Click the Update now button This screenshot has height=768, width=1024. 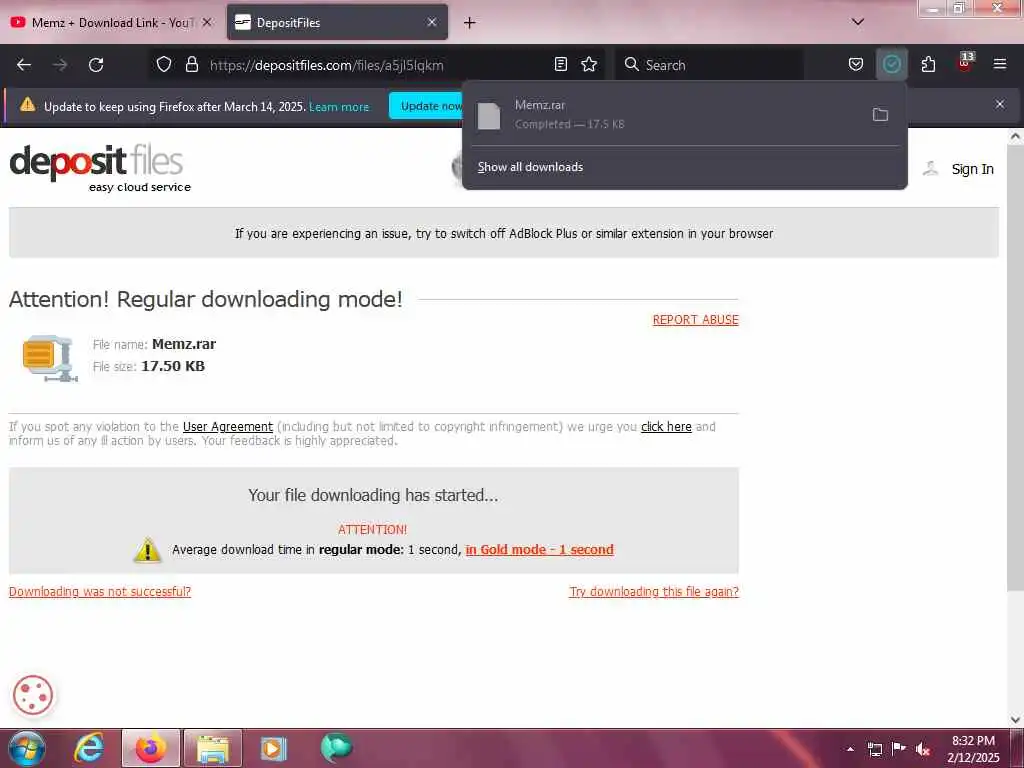tap(426, 106)
